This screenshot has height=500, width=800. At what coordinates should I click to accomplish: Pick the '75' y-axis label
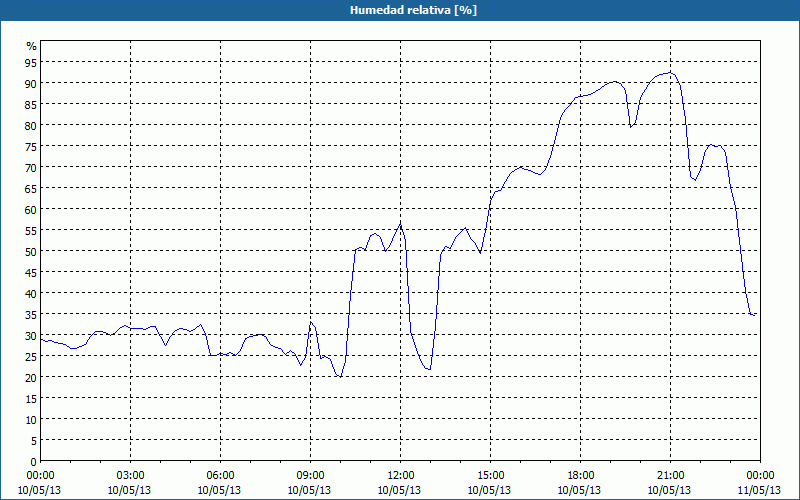(31, 146)
